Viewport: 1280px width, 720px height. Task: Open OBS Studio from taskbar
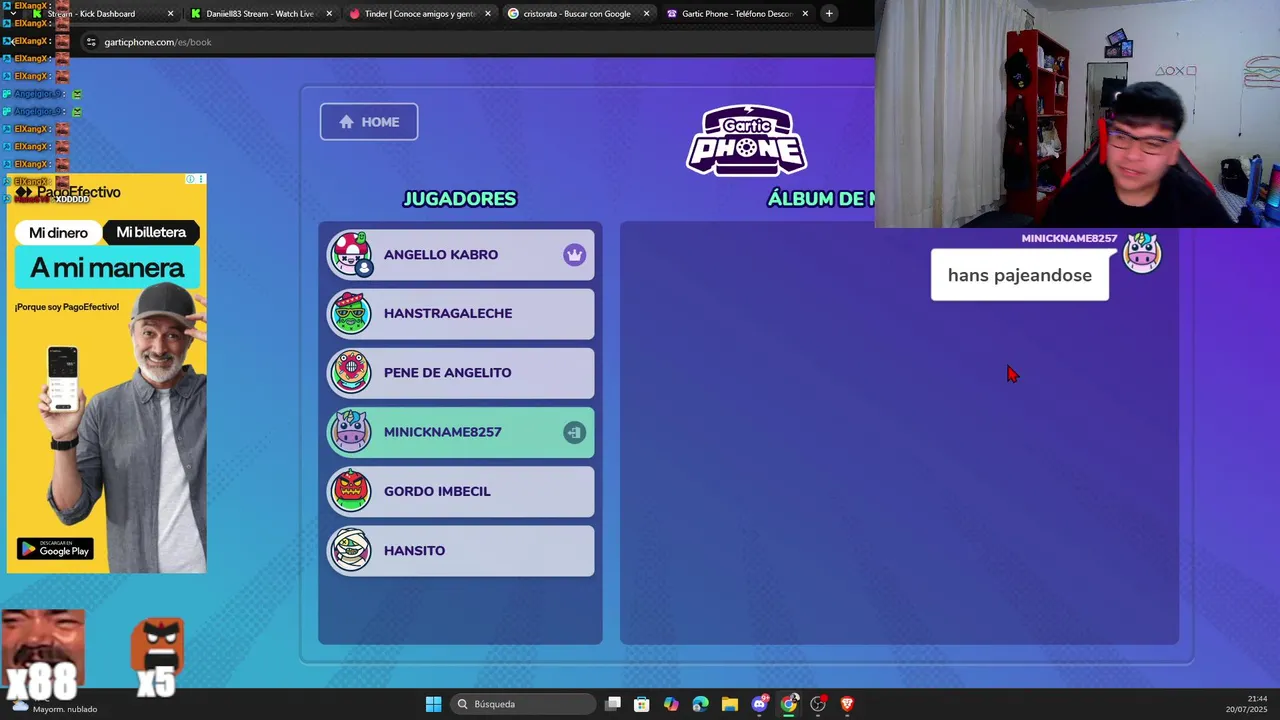[x=818, y=704]
